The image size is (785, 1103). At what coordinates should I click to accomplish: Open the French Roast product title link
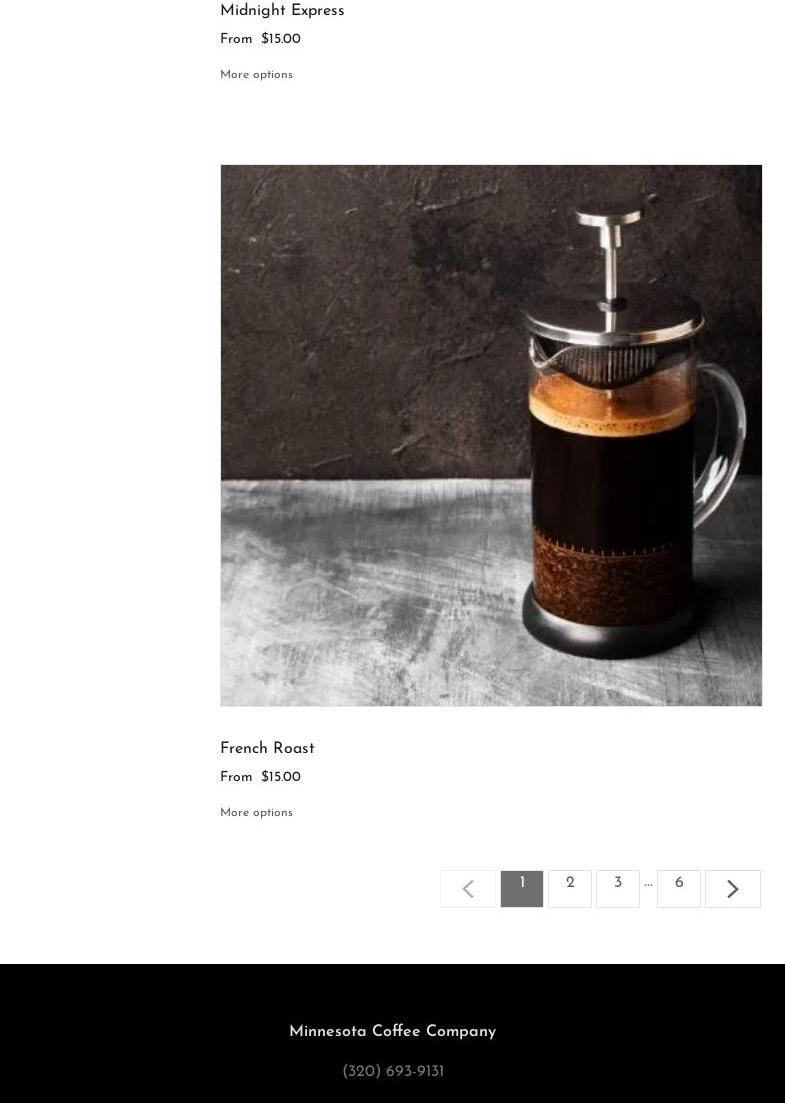(x=267, y=748)
